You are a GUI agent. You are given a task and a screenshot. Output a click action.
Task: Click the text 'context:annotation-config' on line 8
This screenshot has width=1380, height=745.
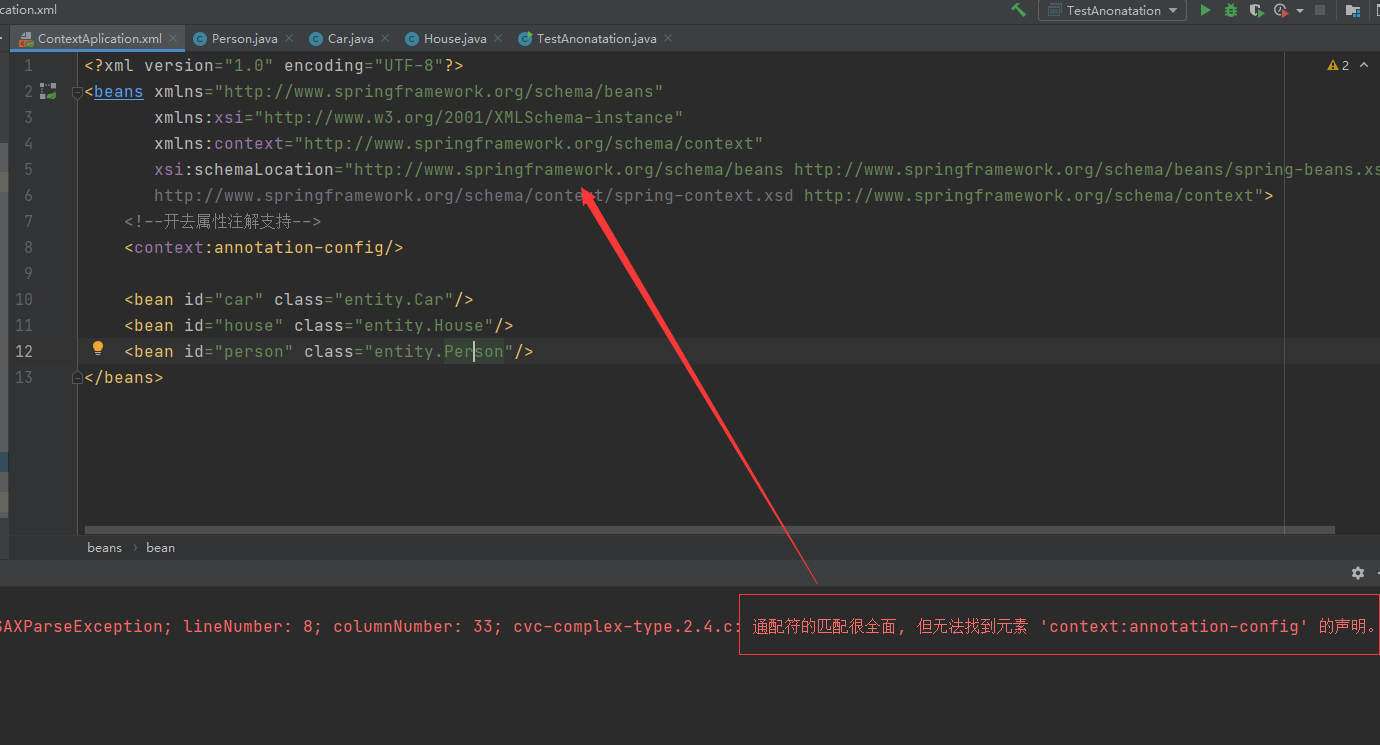pos(259,248)
